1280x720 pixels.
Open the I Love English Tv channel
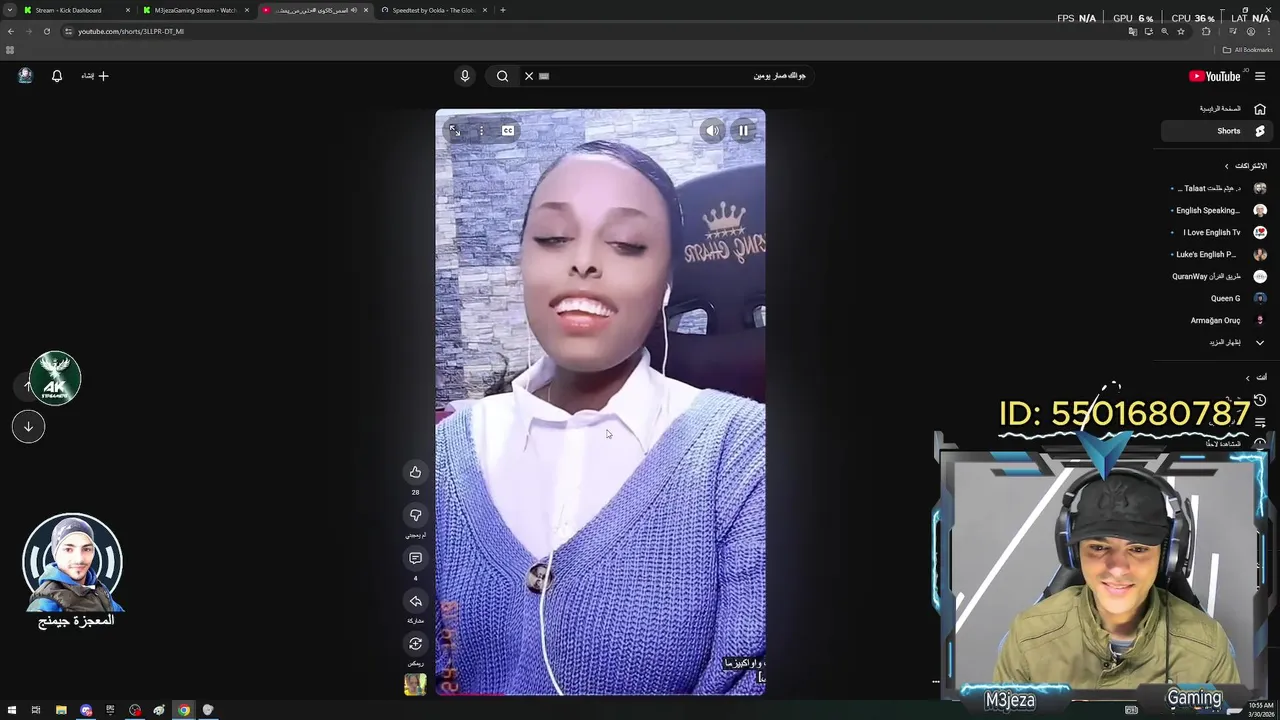(1215, 232)
